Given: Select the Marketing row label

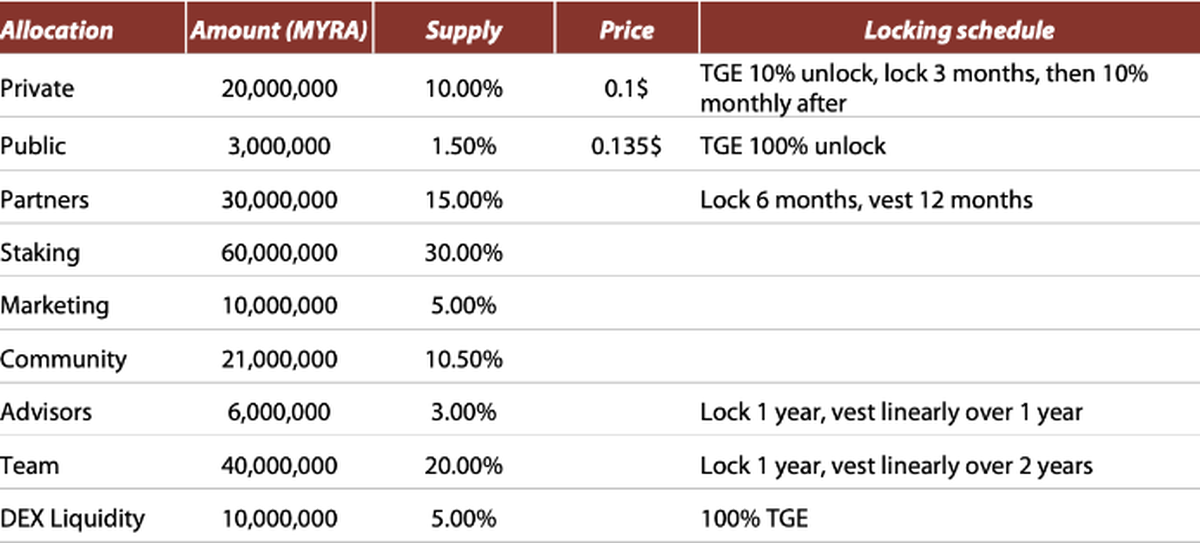Looking at the screenshot, I should [54, 305].
